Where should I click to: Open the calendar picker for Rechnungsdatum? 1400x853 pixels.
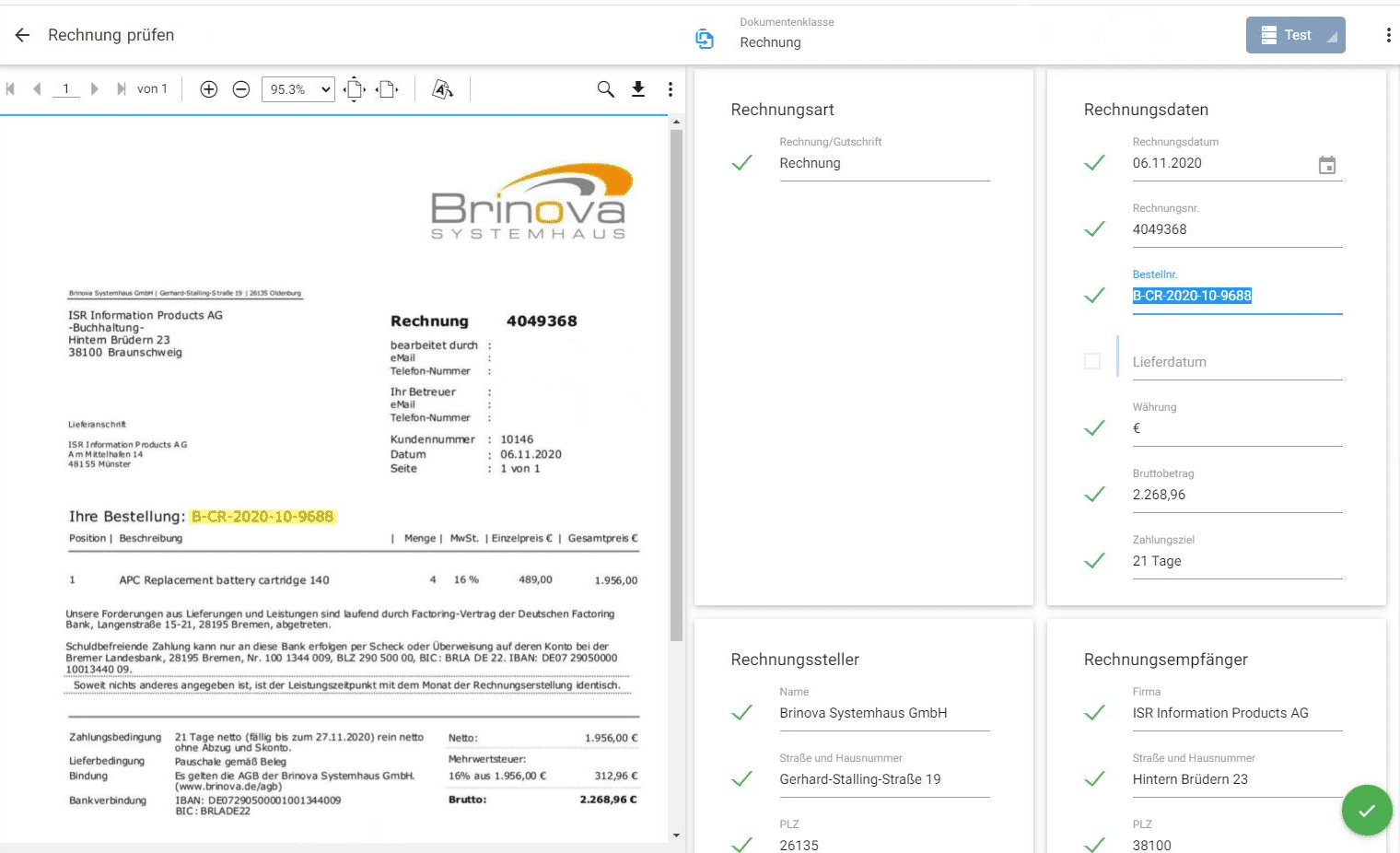tap(1327, 164)
